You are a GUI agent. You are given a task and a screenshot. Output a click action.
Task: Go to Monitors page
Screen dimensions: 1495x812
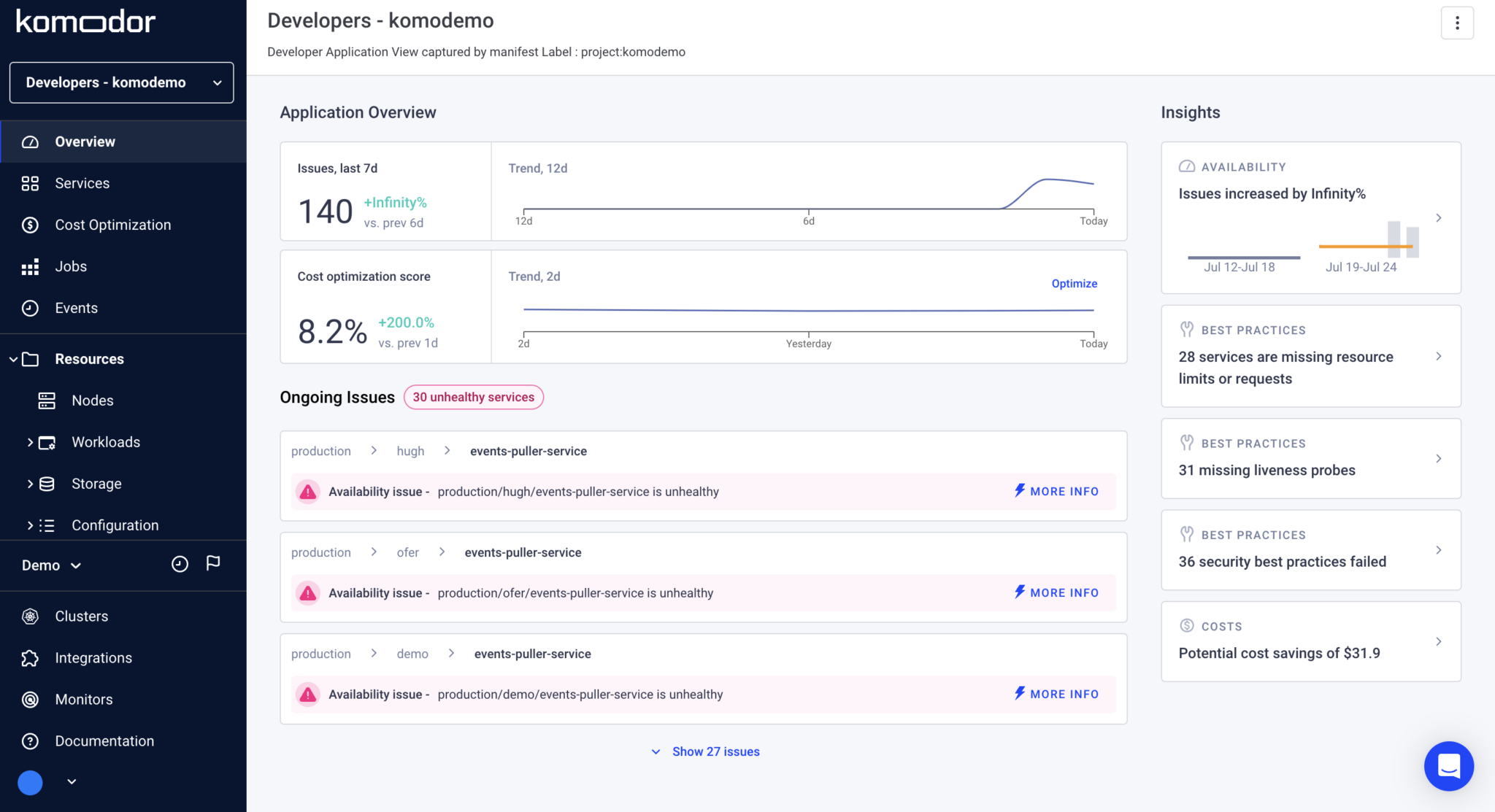coord(123,700)
